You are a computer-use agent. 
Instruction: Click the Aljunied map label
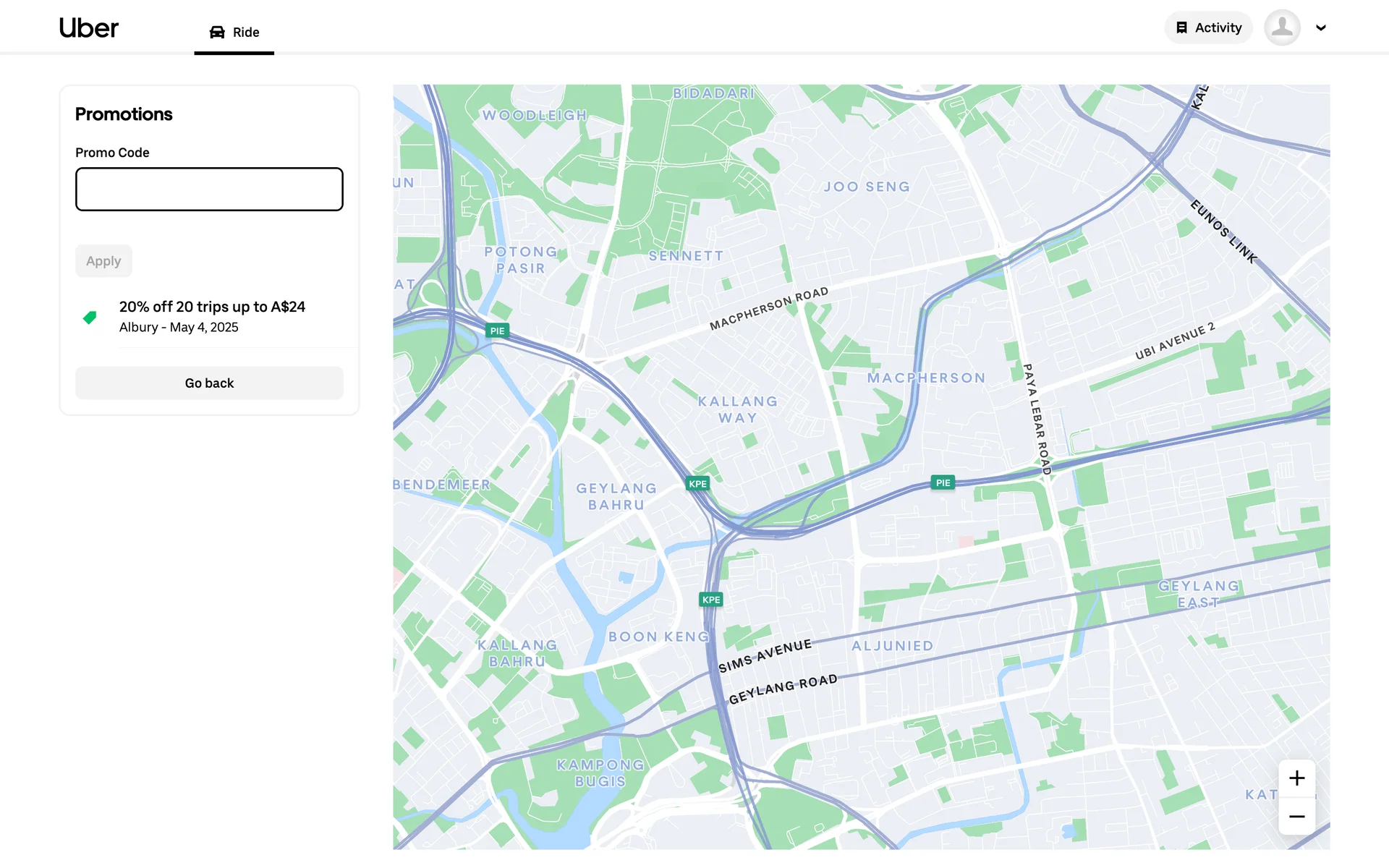pos(892,646)
